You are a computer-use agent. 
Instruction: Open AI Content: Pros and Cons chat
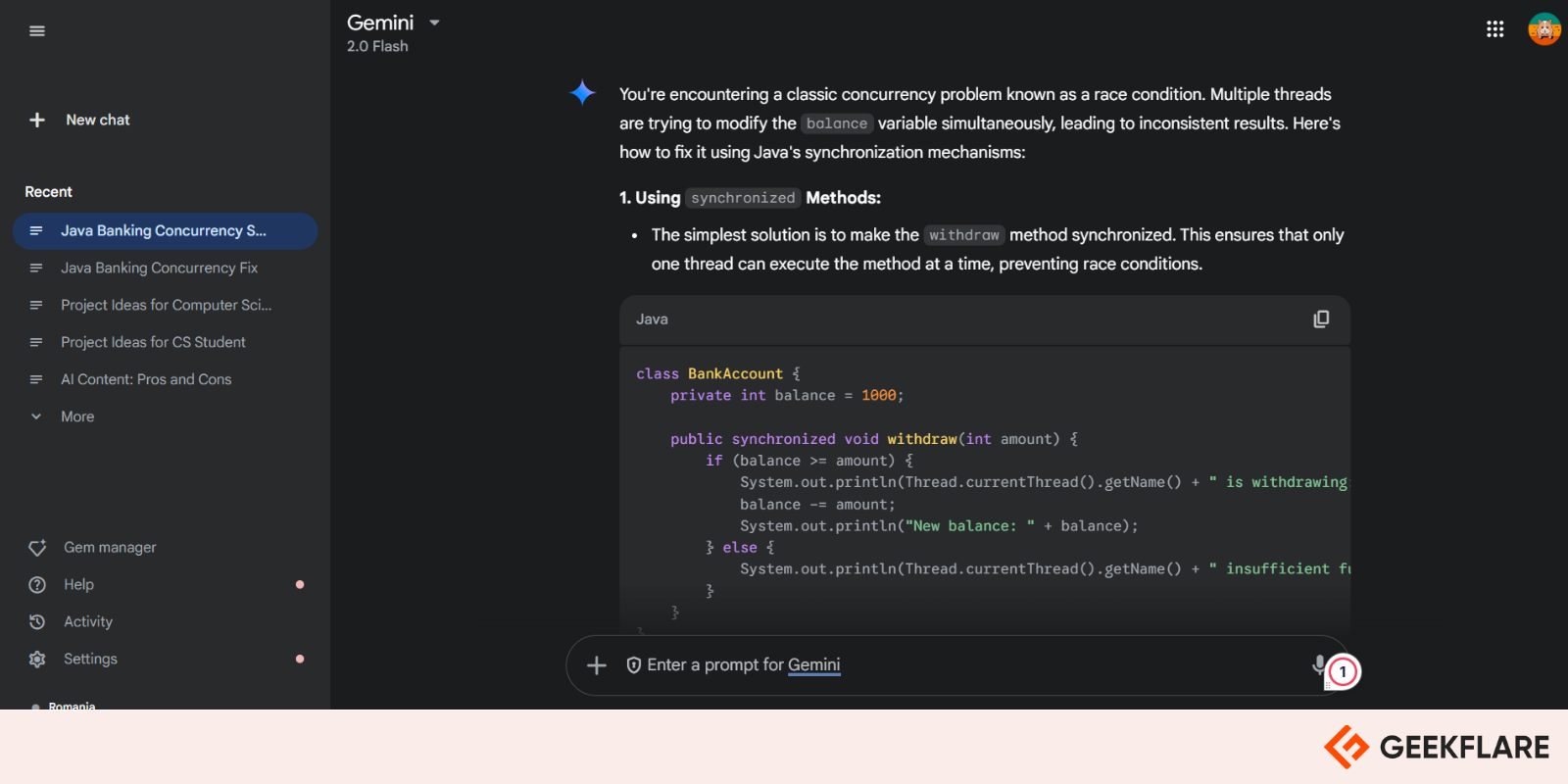pos(146,379)
